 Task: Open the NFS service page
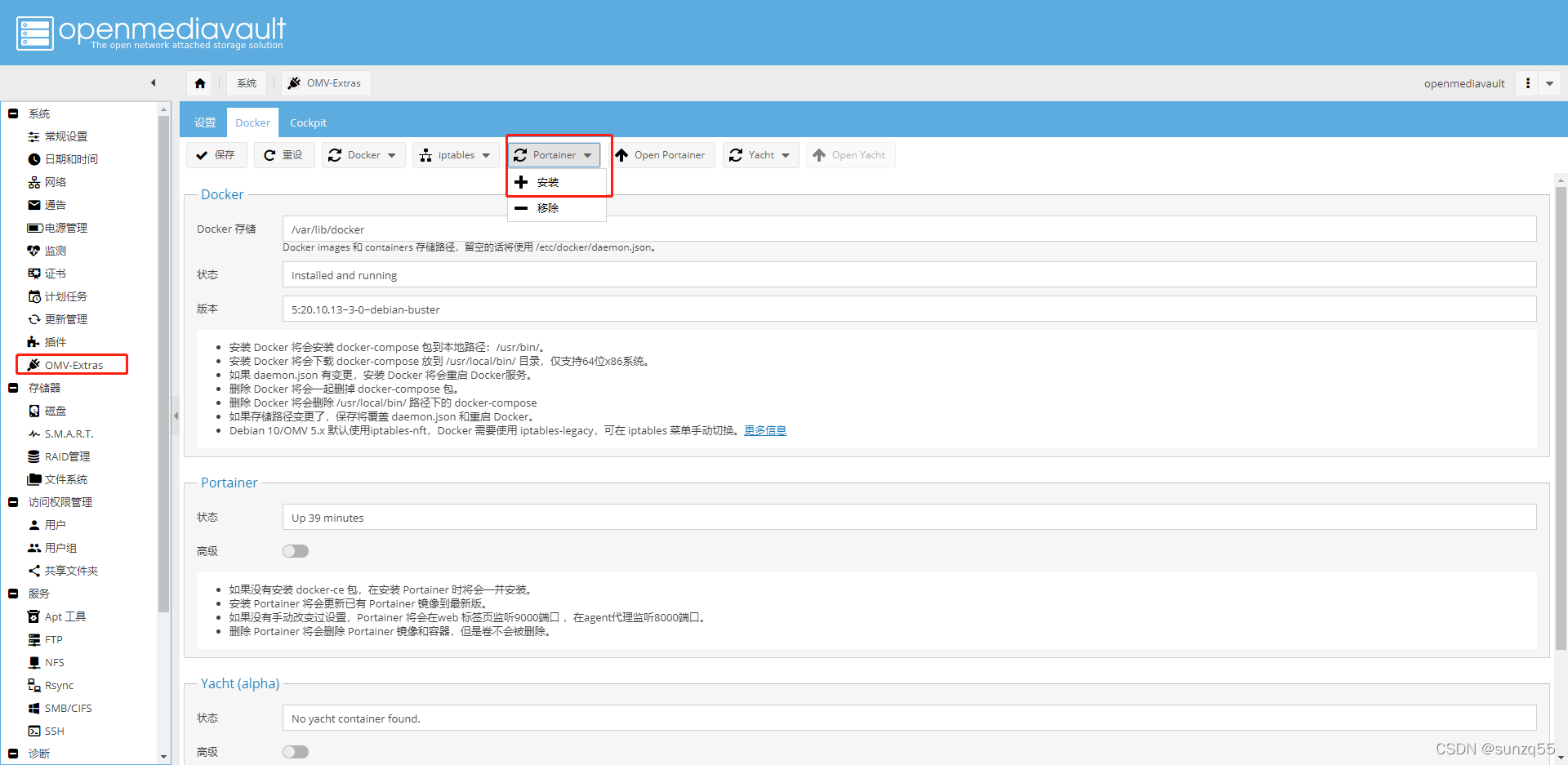(x=54, y=662)
